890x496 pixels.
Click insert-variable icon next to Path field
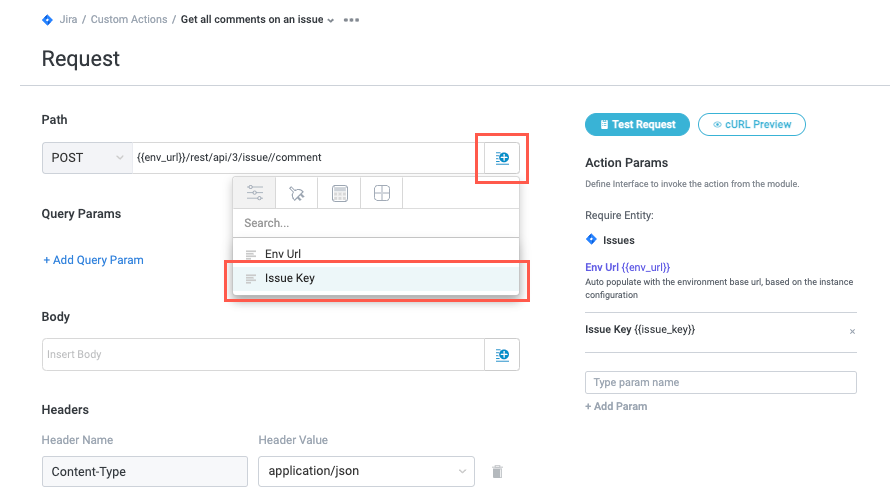(502, 158)
